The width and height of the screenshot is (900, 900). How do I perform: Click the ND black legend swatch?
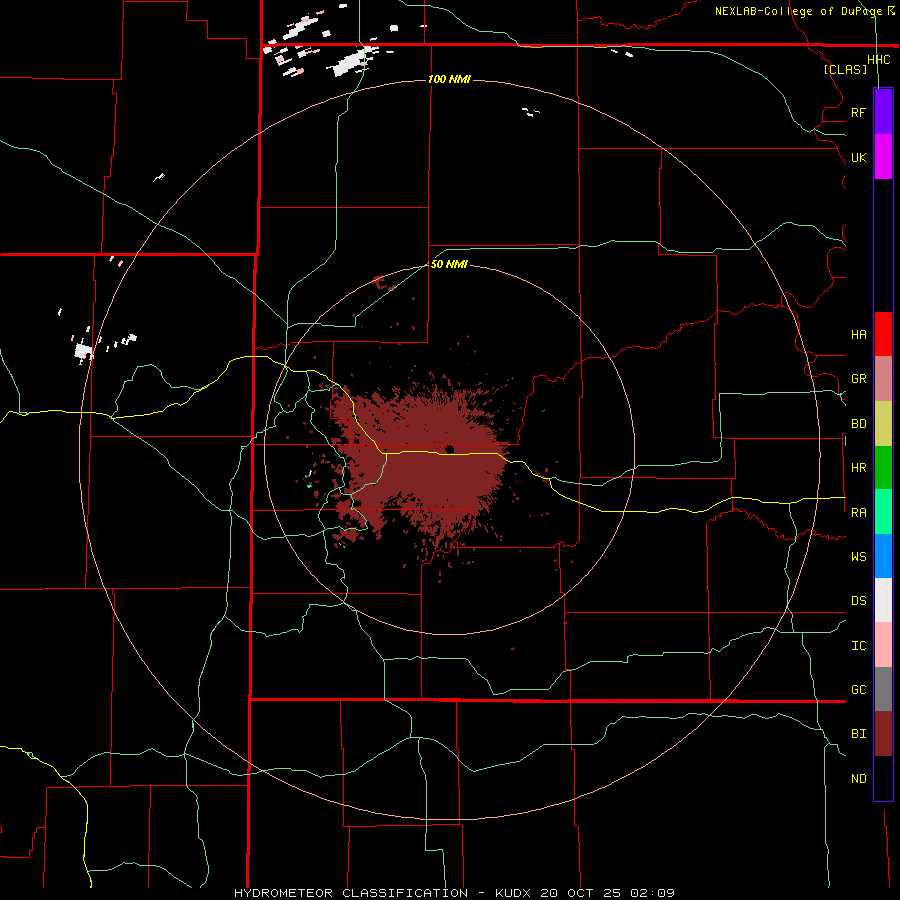pyautogui.click(x=883, y=778)
